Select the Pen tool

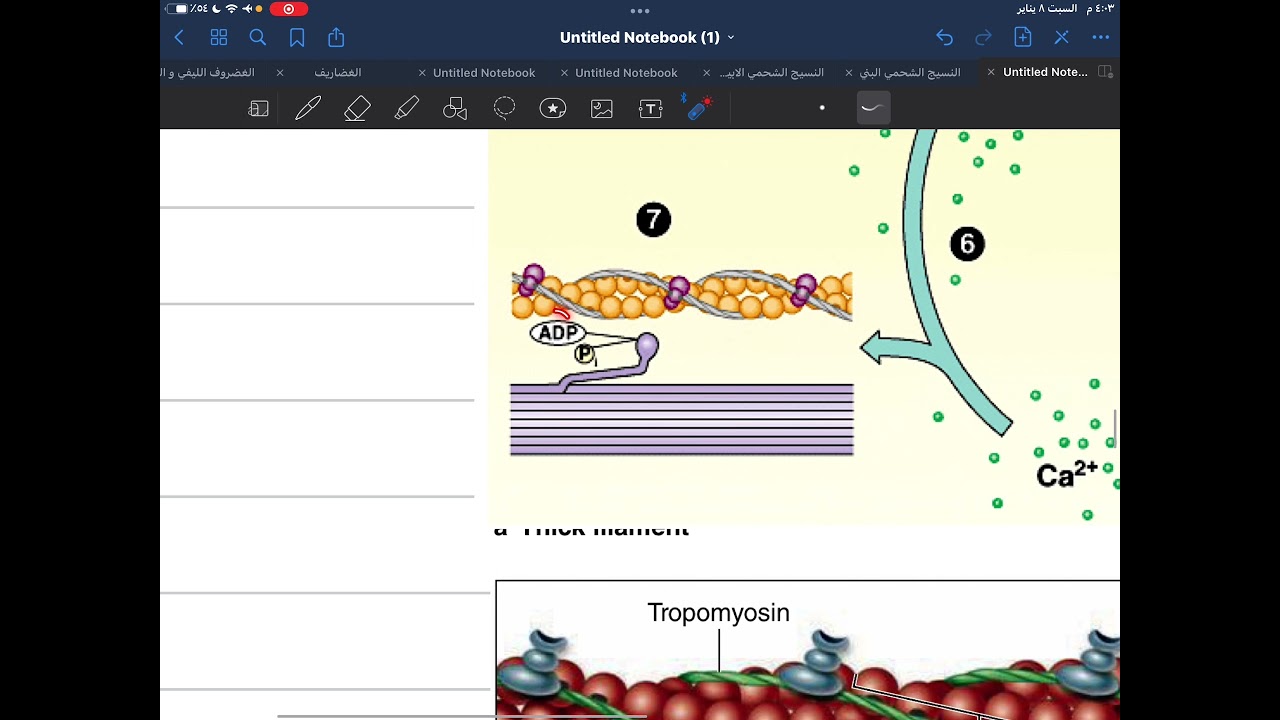pos(308,109)
